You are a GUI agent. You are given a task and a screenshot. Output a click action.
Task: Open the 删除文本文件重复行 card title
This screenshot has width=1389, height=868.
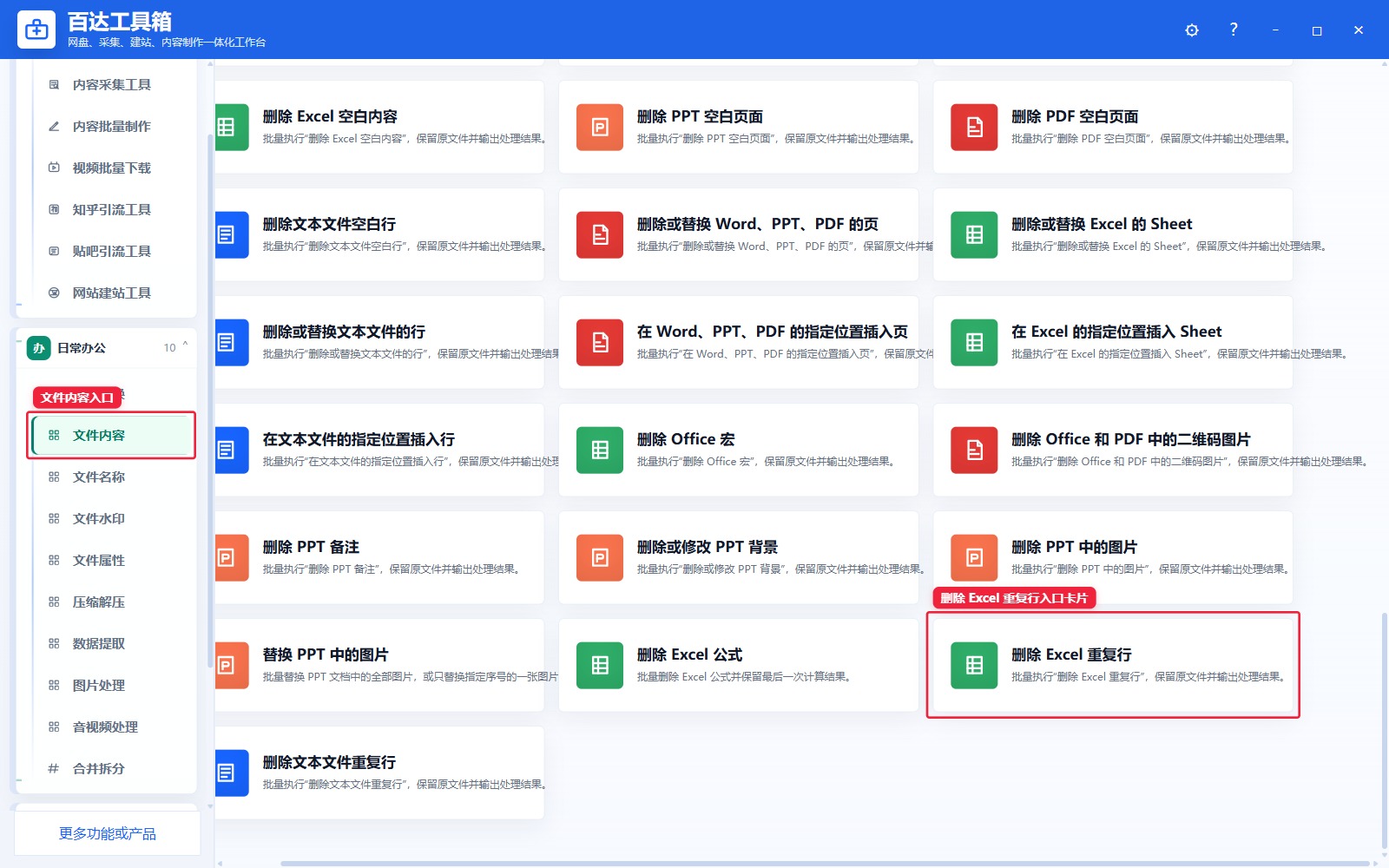point(329,762)
